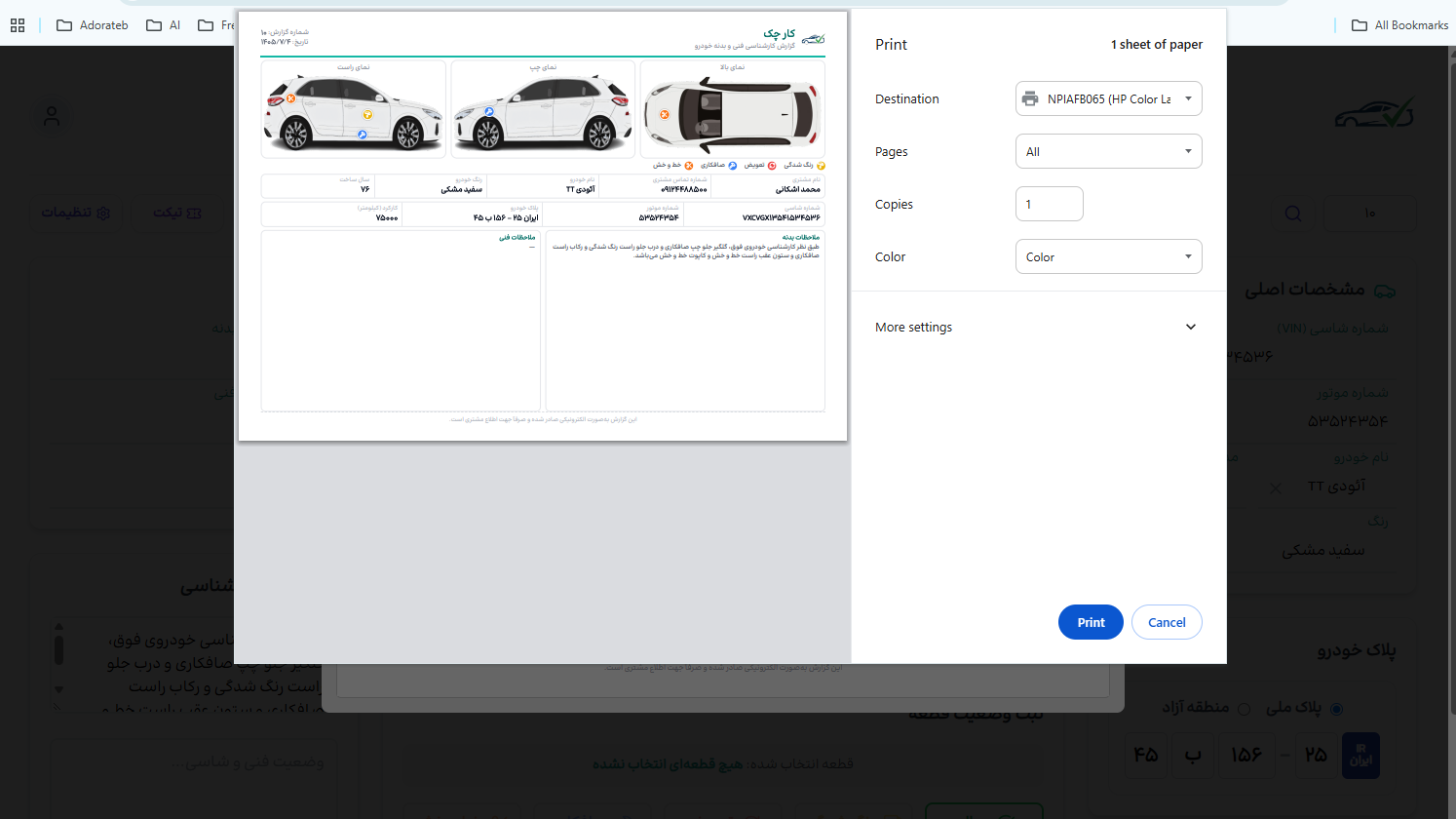Click the Print dialog title text
Image resolution: width=1456 pixels, height=819 pixels.
(x=891, y=44)
